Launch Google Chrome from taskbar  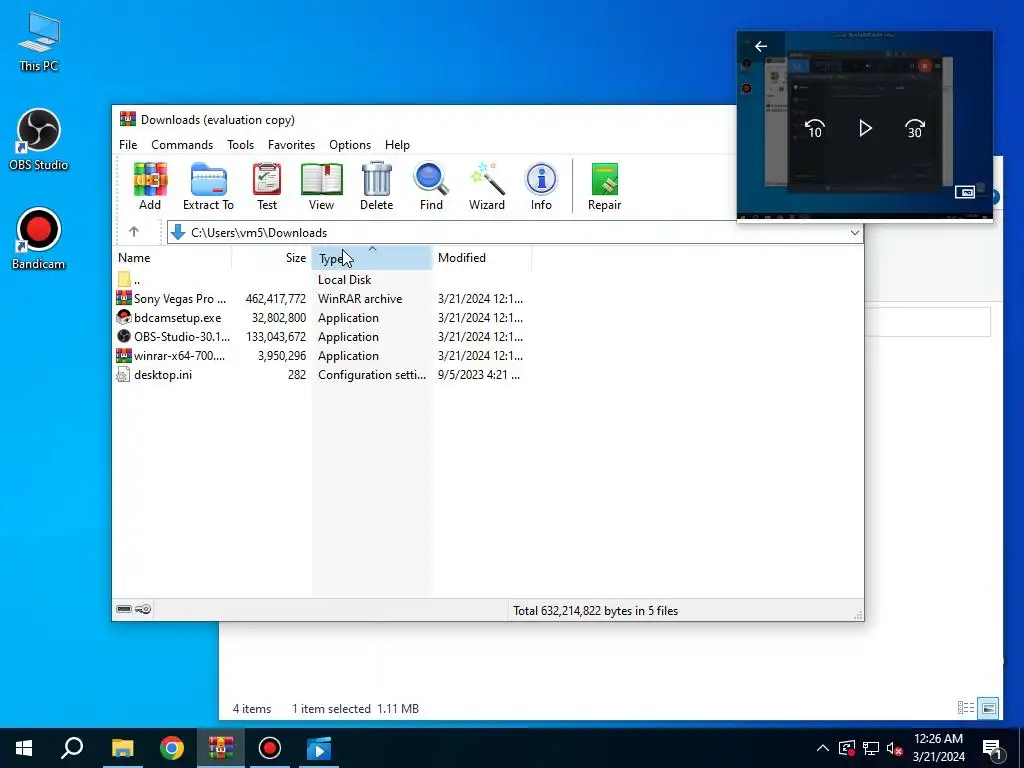tap(172, 748)
